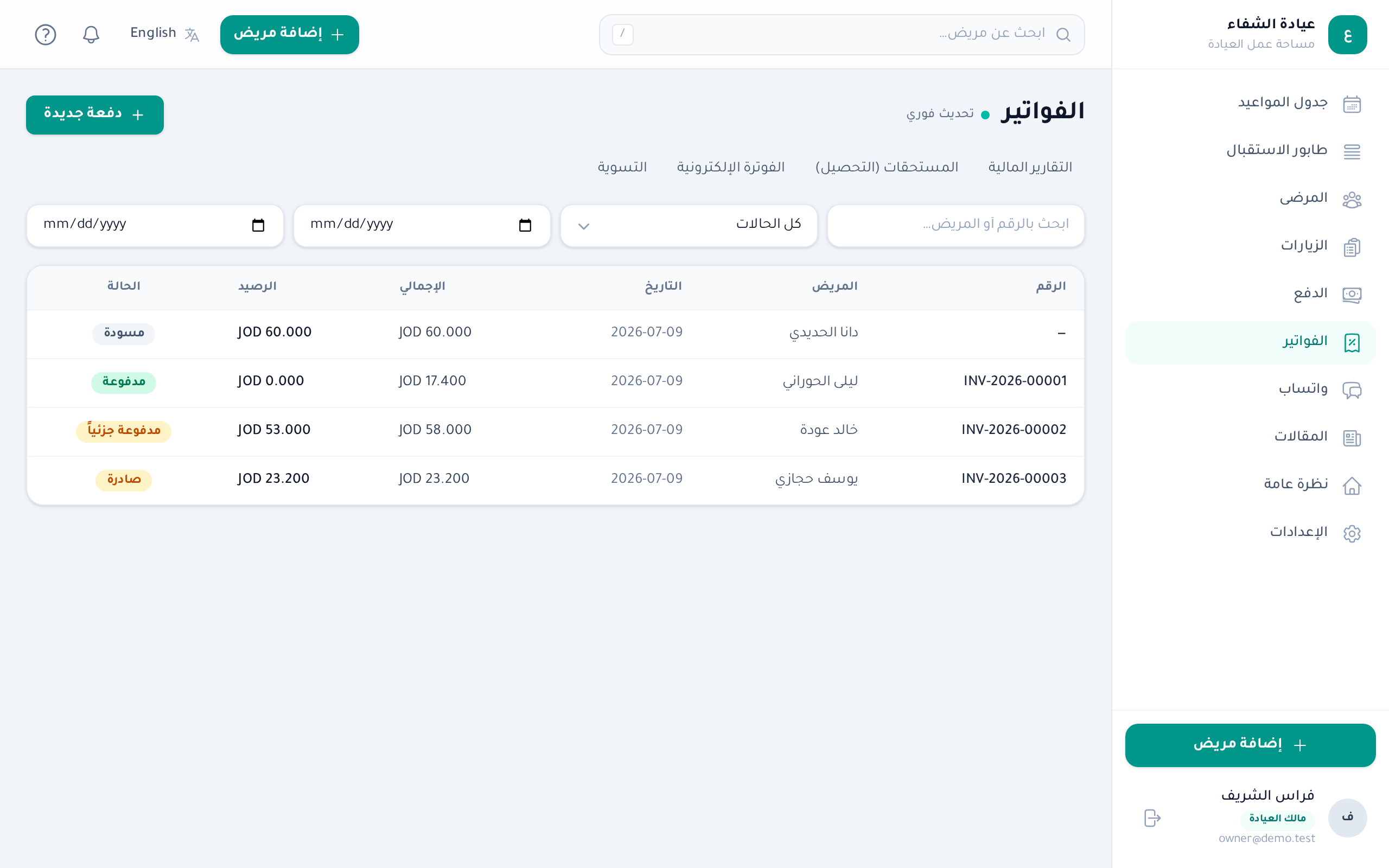Click total JOD 17.400
1389x868 pixels.
432,381
